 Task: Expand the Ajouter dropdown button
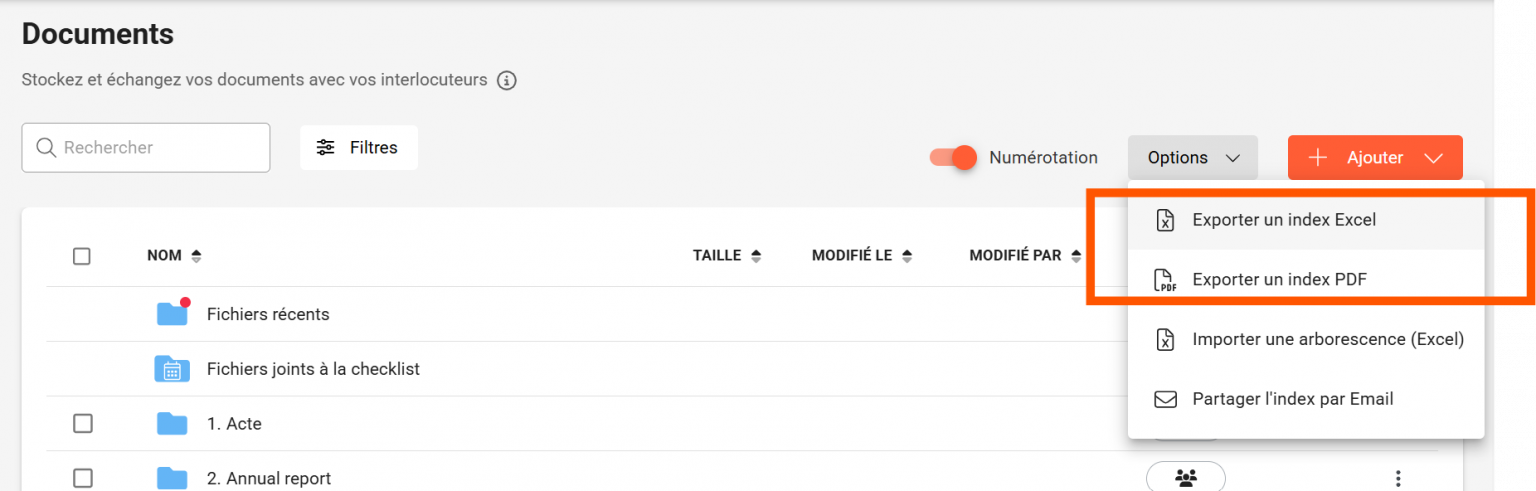click(x=1375, y=158)
